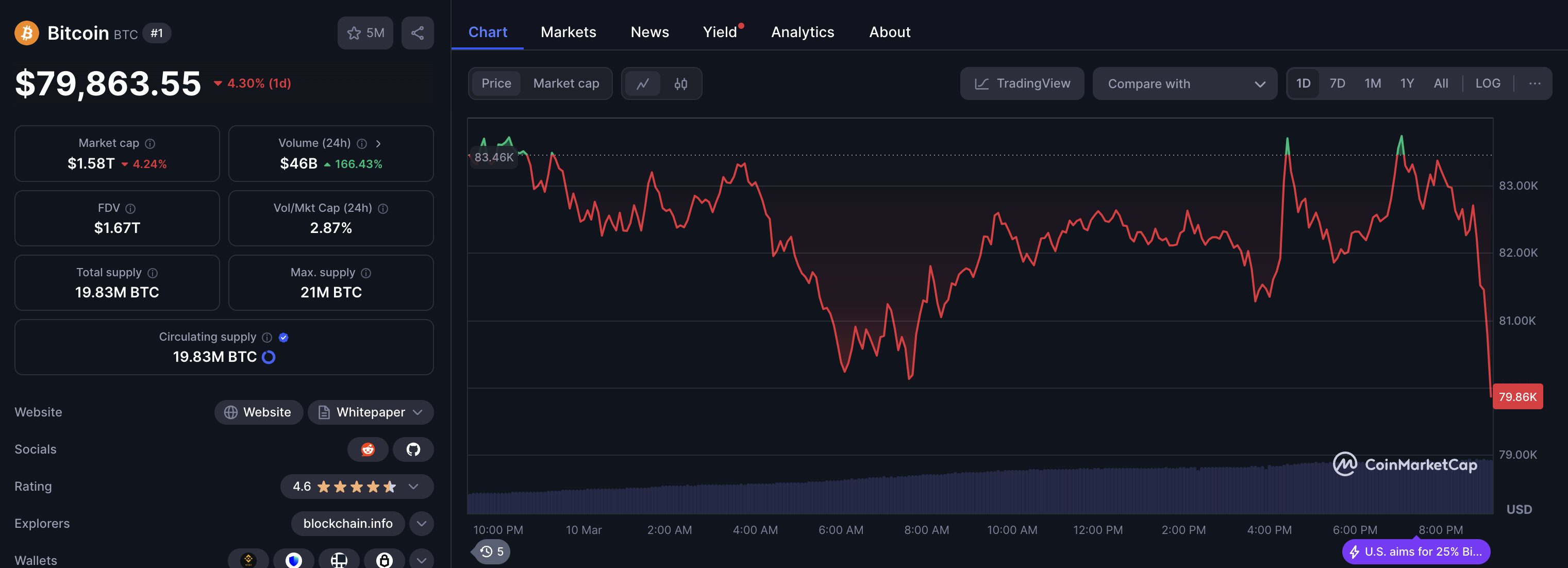The height and width of the screenshot is (568, 1568).
Task: Open Volume (24h) info icon
Action: 361,144
